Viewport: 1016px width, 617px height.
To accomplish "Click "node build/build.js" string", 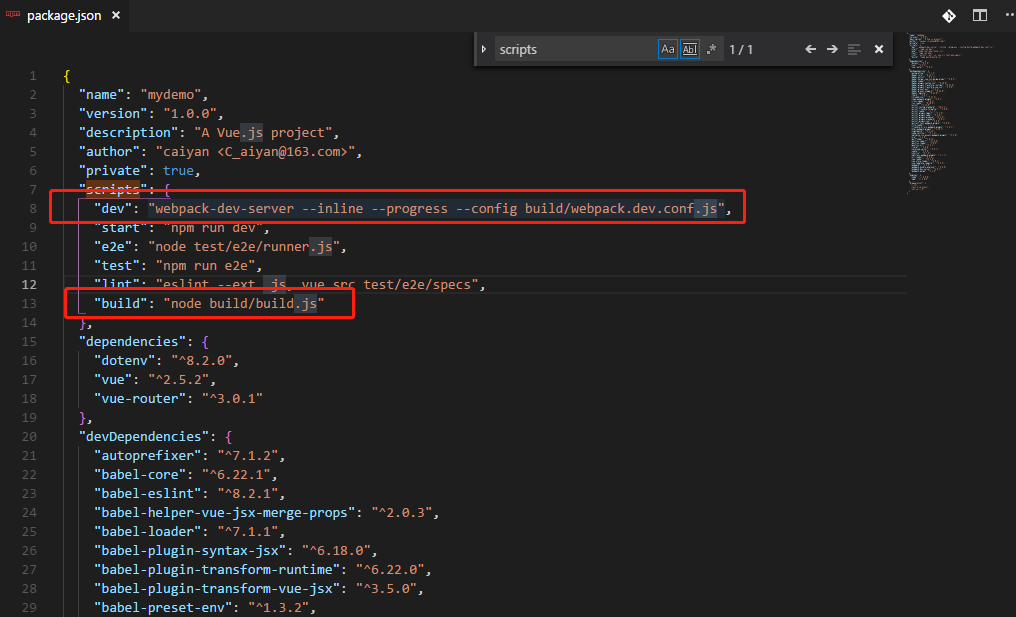I will (244, 303).
